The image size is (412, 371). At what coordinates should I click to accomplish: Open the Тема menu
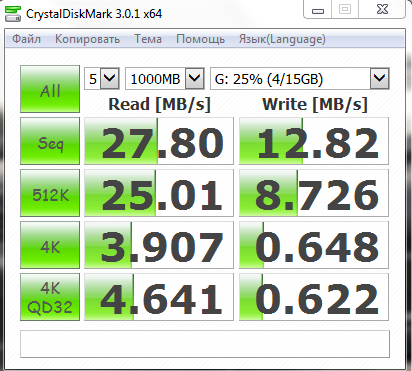click(x=148, y=39)
